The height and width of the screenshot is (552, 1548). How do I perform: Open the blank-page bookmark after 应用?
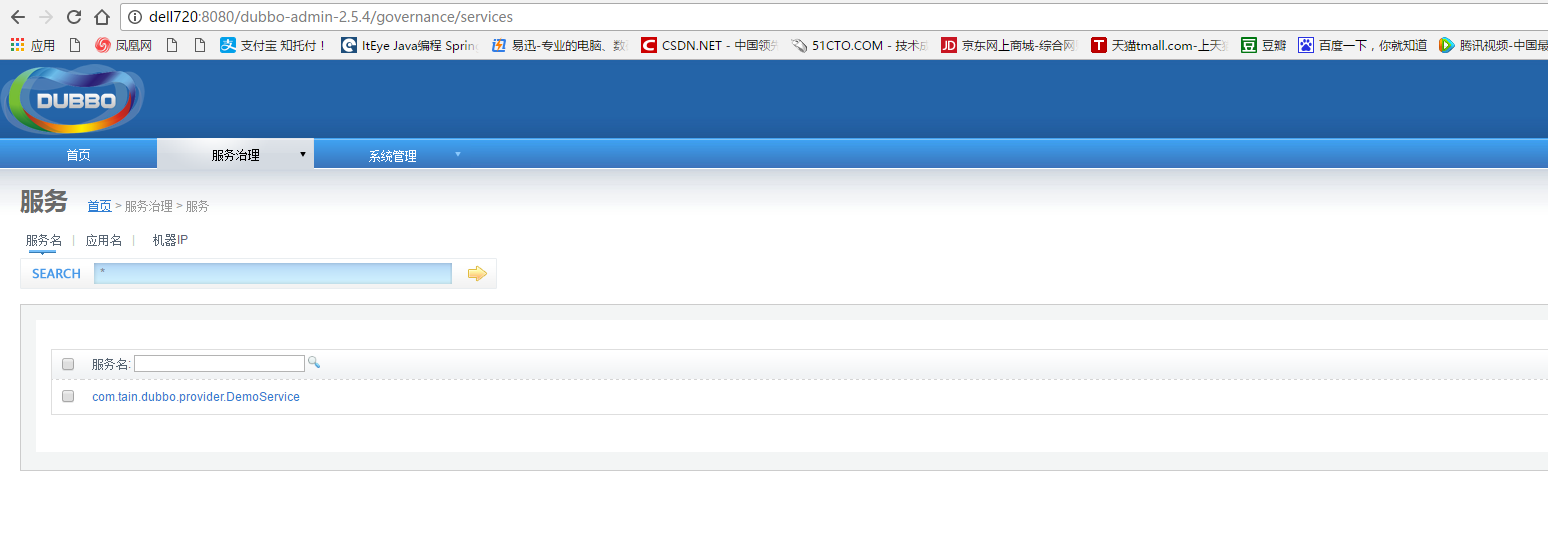click(75, 45)
